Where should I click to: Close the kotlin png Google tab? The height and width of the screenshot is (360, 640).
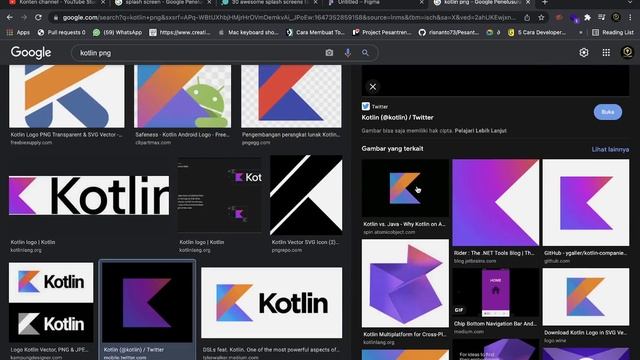[528, 2]
